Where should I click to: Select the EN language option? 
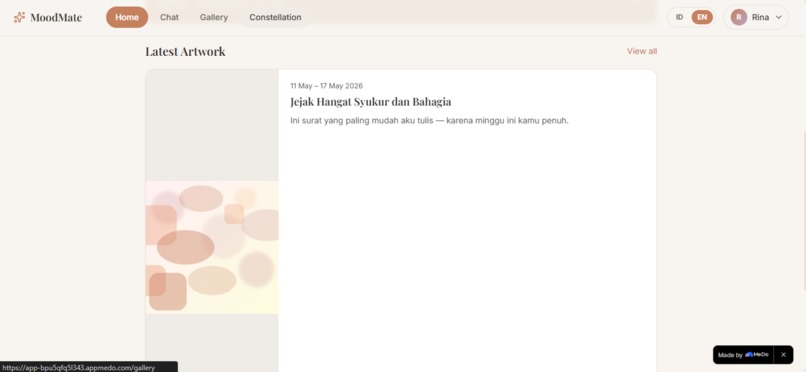click(x=702, y=17)
